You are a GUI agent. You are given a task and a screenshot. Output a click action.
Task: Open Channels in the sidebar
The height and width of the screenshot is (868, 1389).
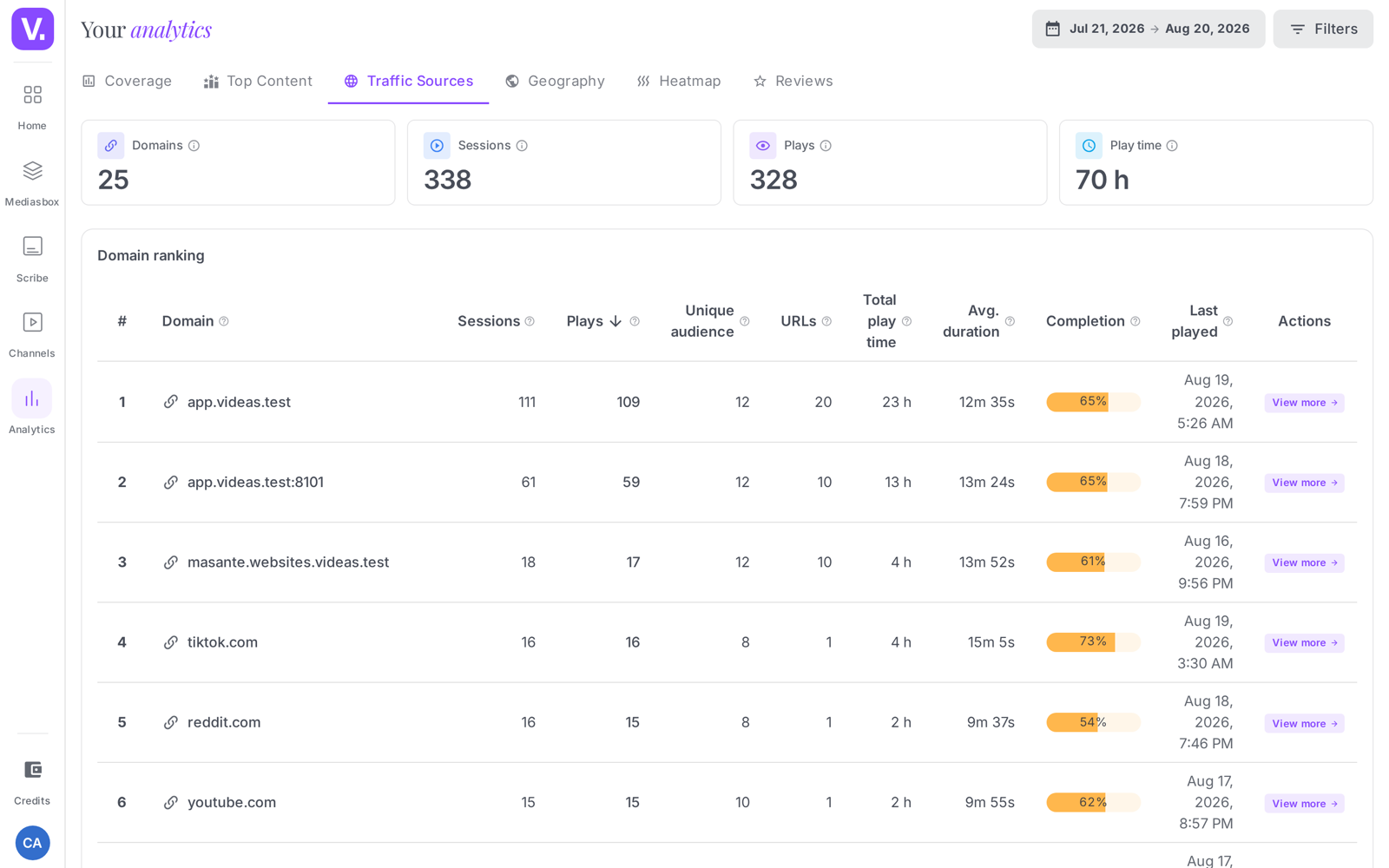coord(32,322)
